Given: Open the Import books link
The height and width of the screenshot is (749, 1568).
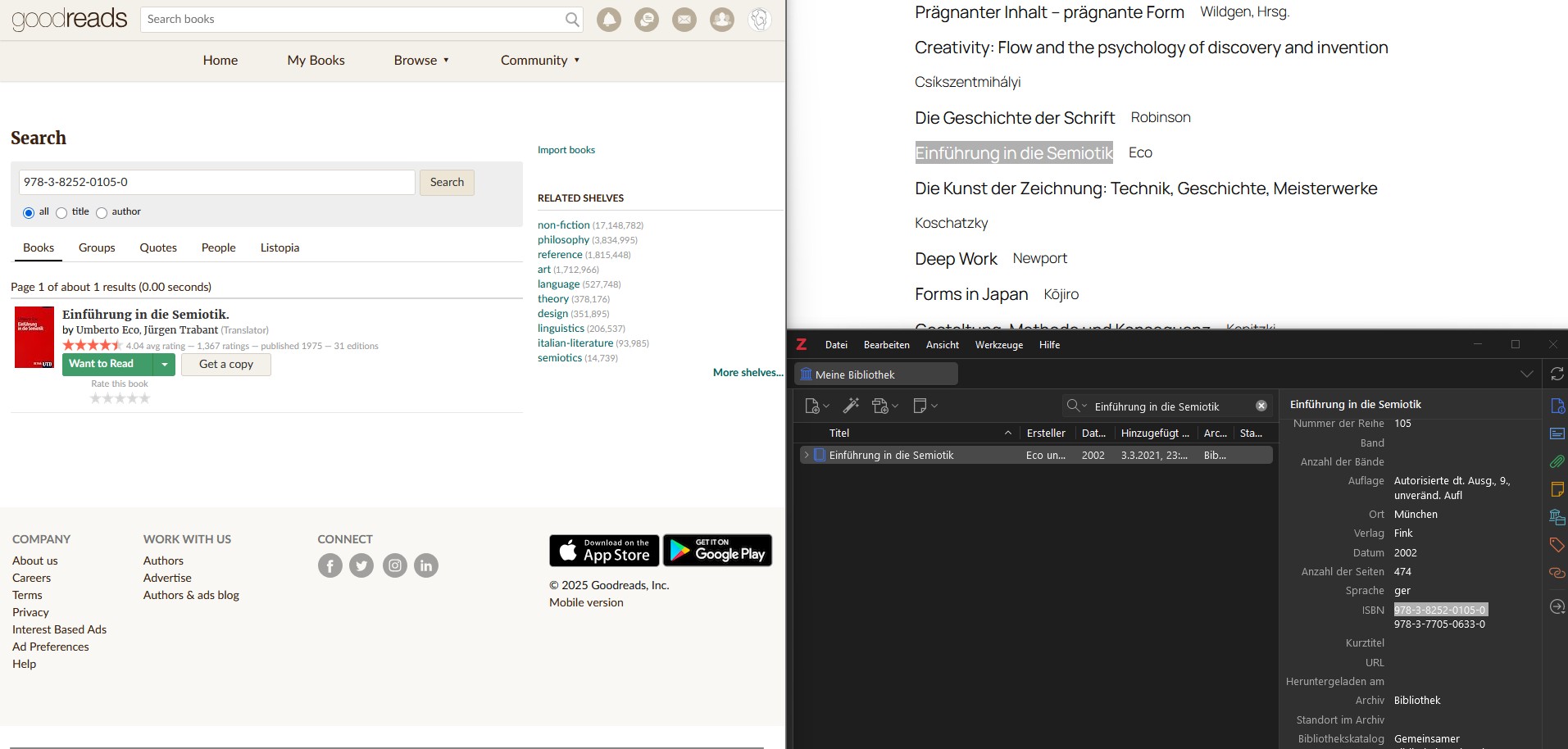Looking at the screenshot, I should coord(566,150).
